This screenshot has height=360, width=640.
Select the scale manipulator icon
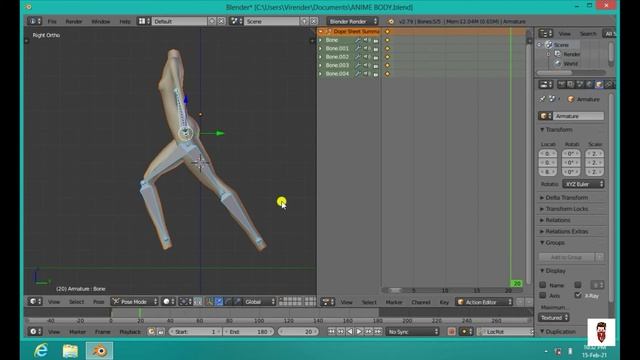238,302
